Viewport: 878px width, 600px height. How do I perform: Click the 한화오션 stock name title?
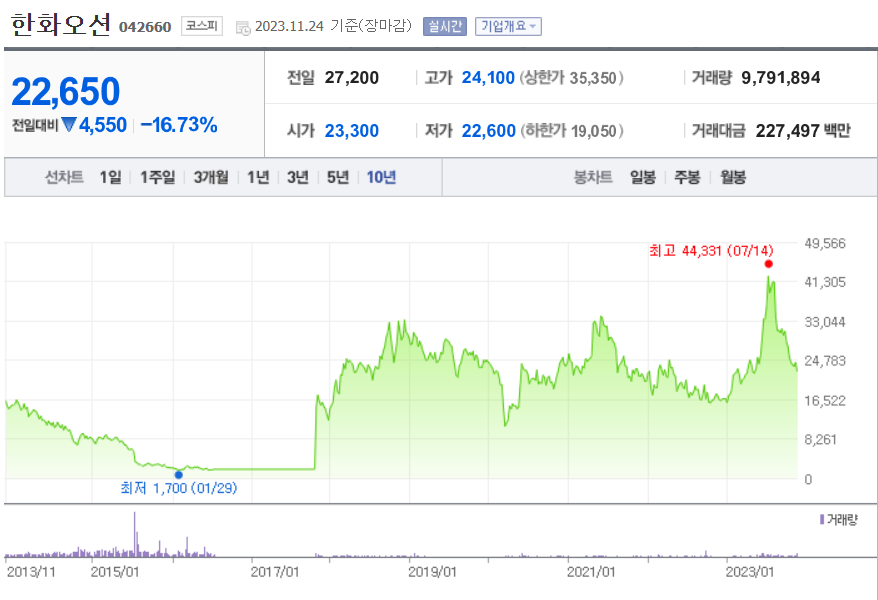[60, 25]
